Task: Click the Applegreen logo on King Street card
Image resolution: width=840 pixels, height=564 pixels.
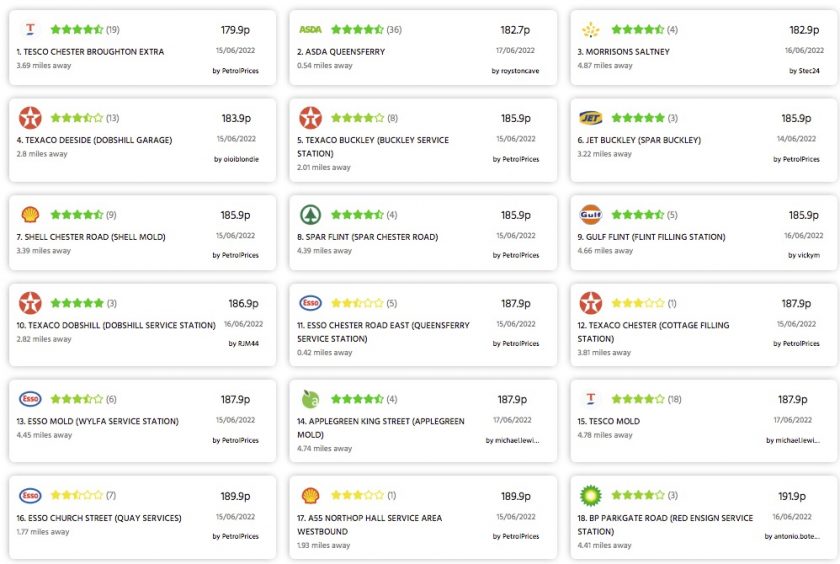Action: [x=310, y=398]
